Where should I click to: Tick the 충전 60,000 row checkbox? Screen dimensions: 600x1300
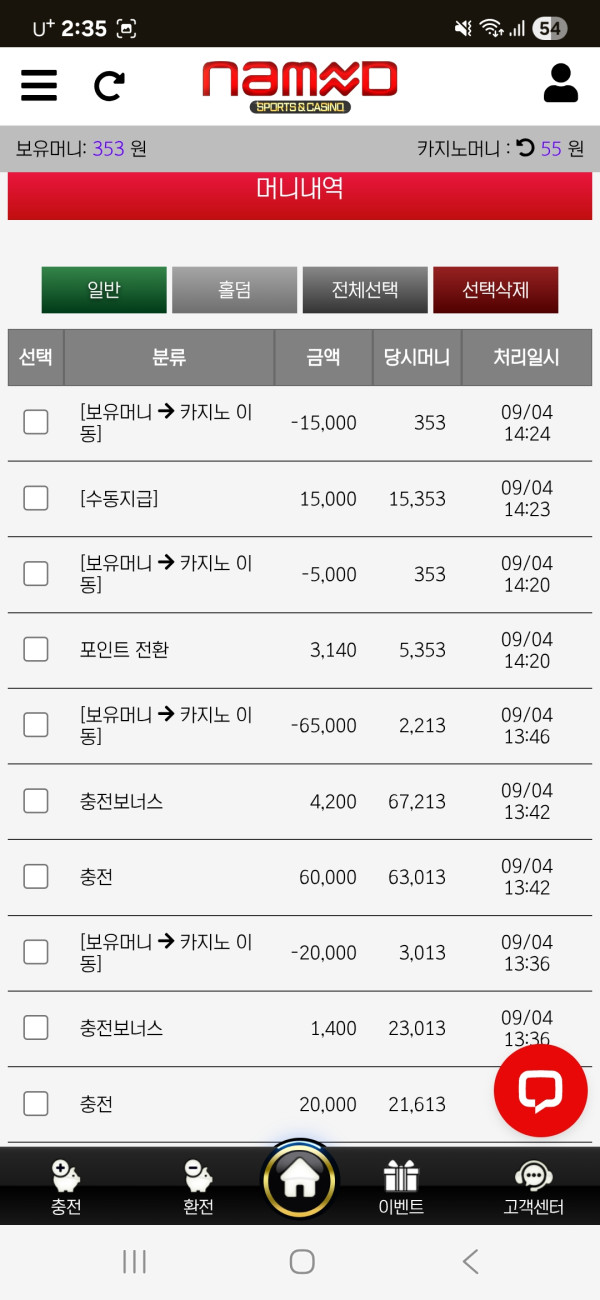(36, 877)
